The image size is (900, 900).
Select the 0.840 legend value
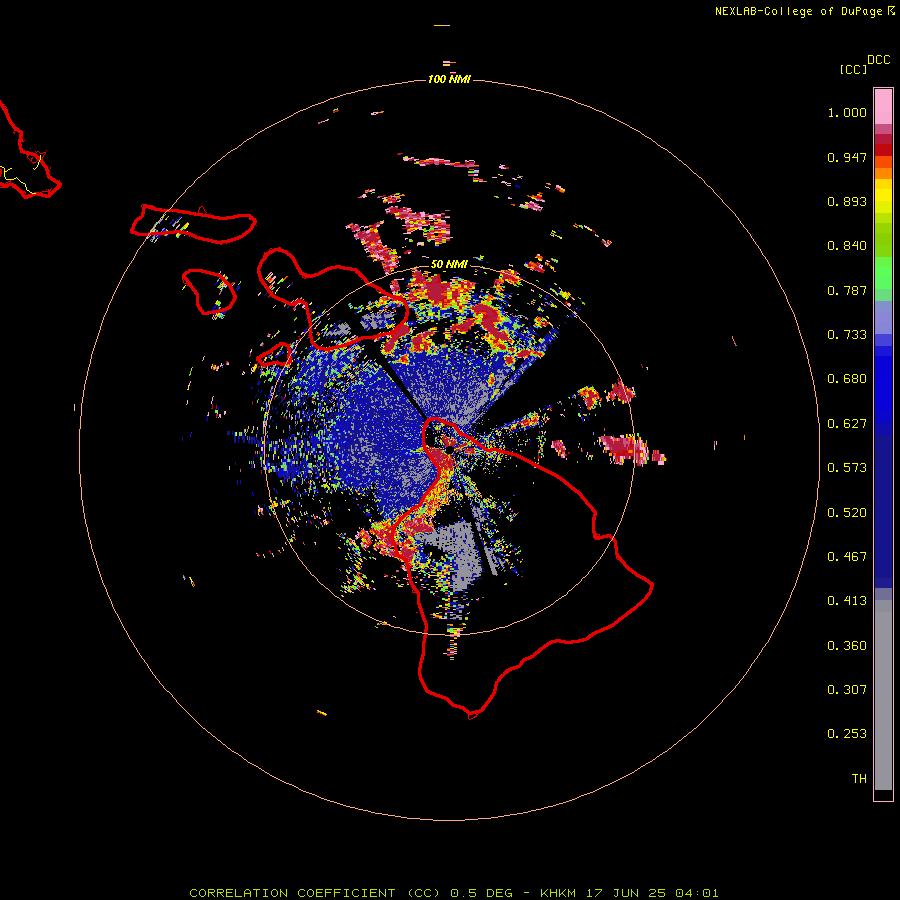[847, 246]
